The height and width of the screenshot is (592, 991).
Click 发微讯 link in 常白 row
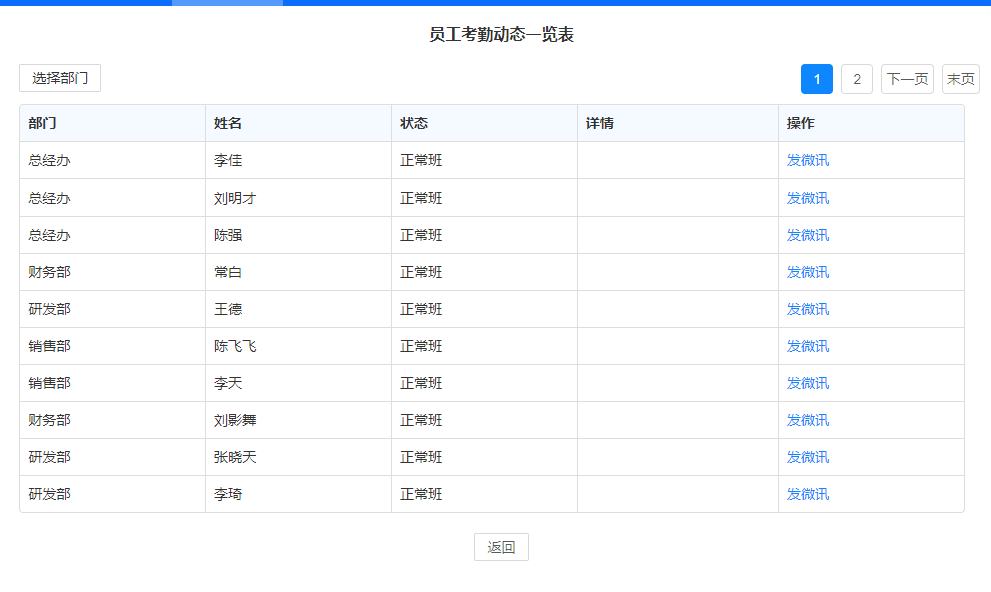807,272
